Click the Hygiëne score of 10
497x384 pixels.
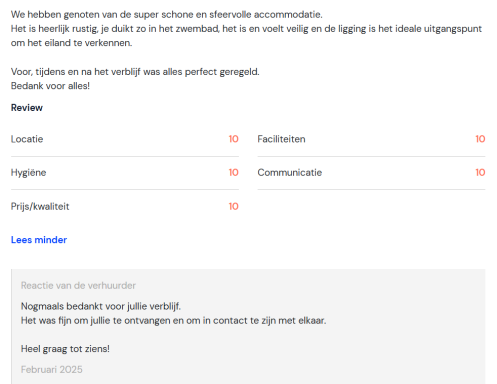coord(233,172)
